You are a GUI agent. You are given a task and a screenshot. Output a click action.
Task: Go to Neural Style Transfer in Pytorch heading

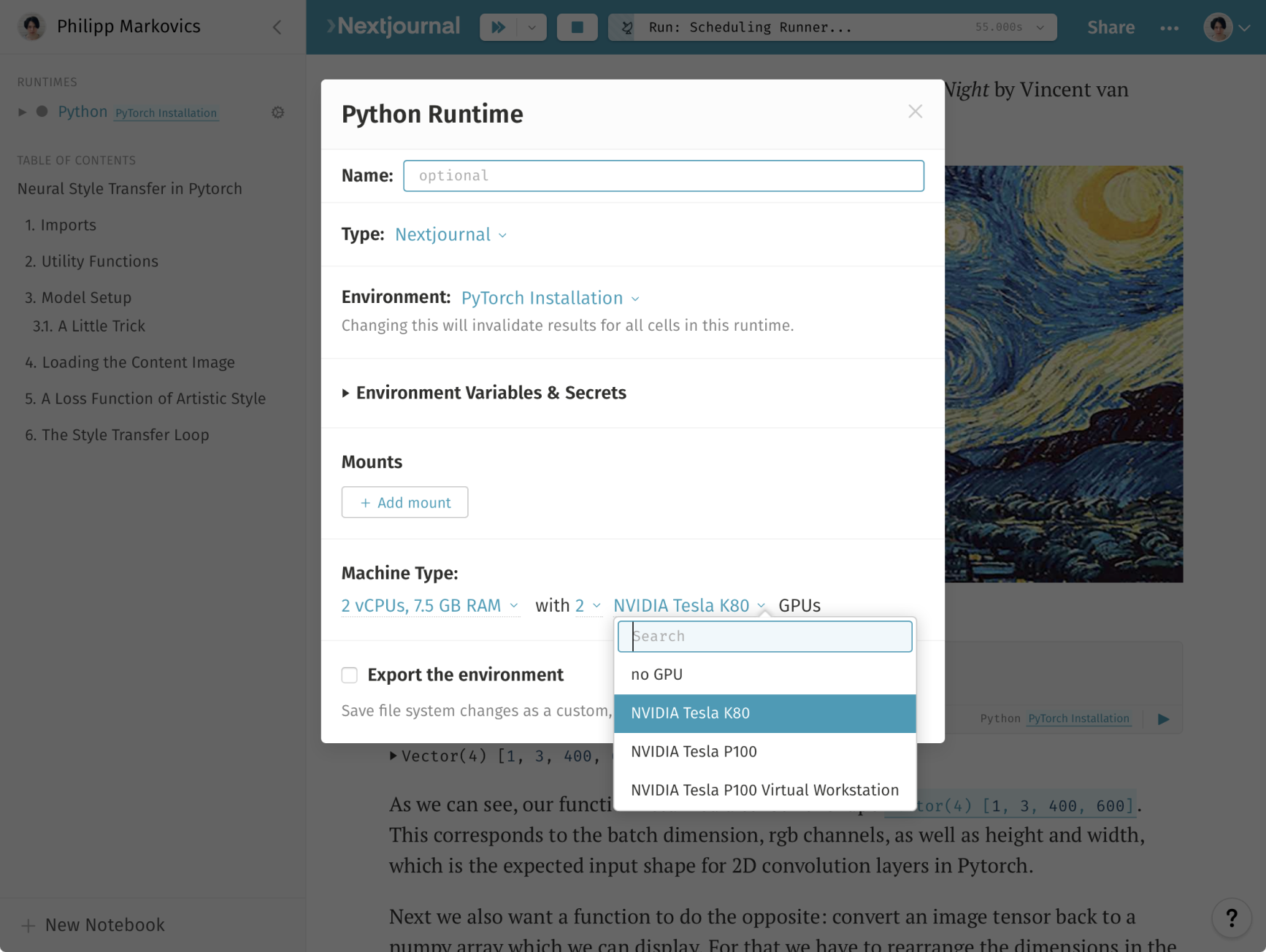point(129,188)
